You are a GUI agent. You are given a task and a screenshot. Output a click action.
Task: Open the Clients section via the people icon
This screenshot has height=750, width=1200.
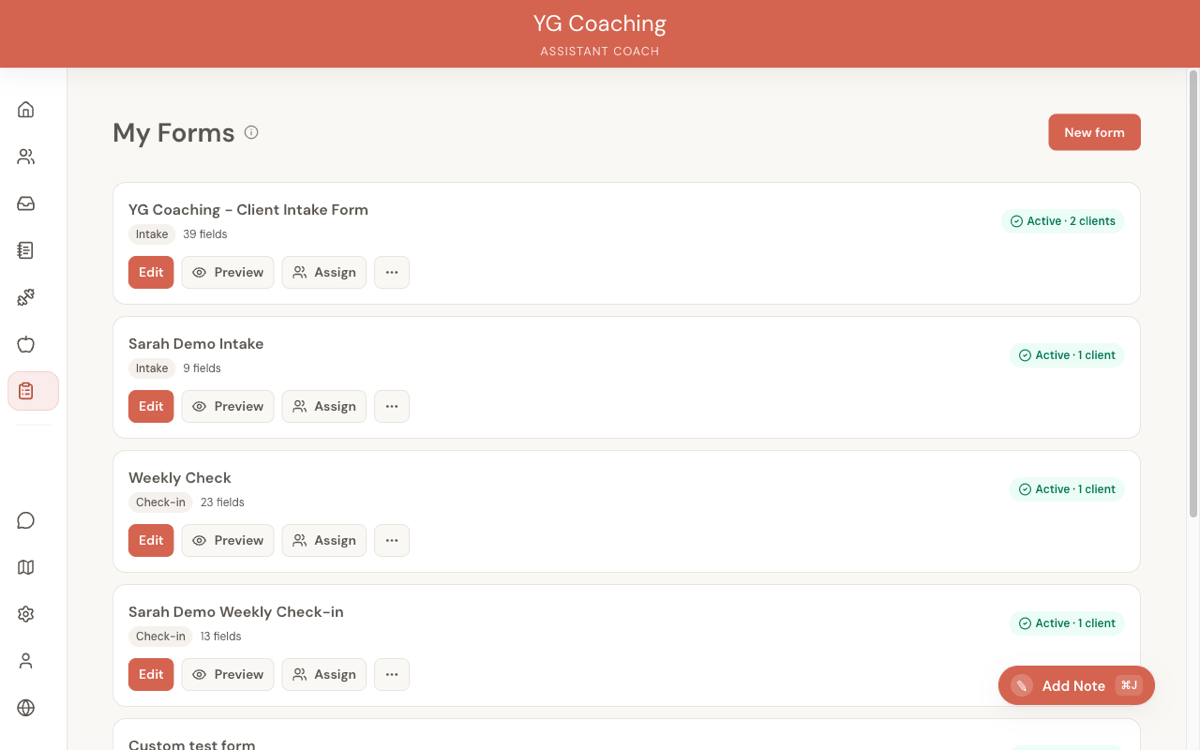click(25, 156)
